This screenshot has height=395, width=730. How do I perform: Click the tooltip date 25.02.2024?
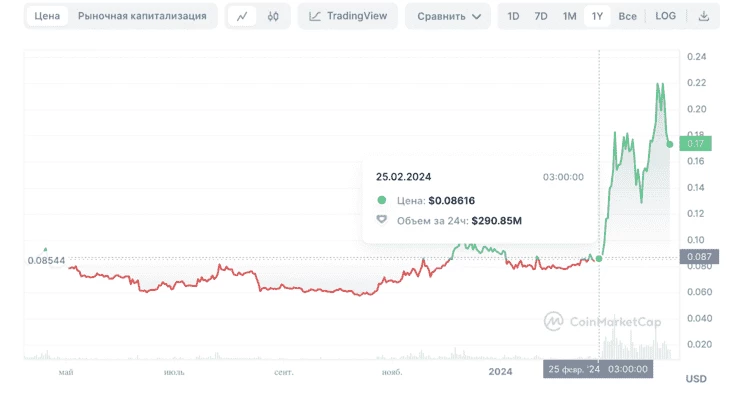[404, 177]
